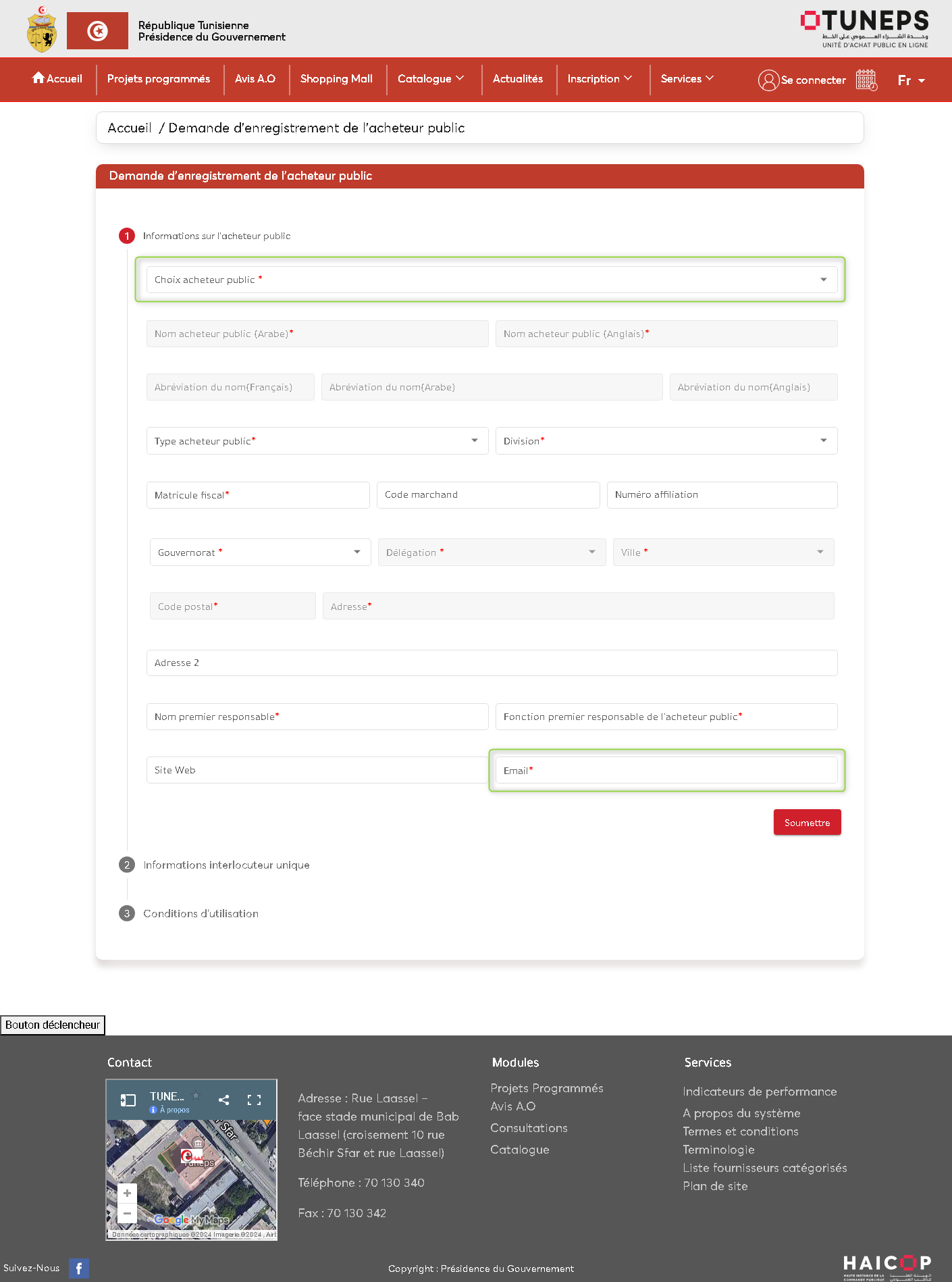The image size is (952, 1282).
Task: Click the calendar schedule icon in navbar
Action: 866,80
